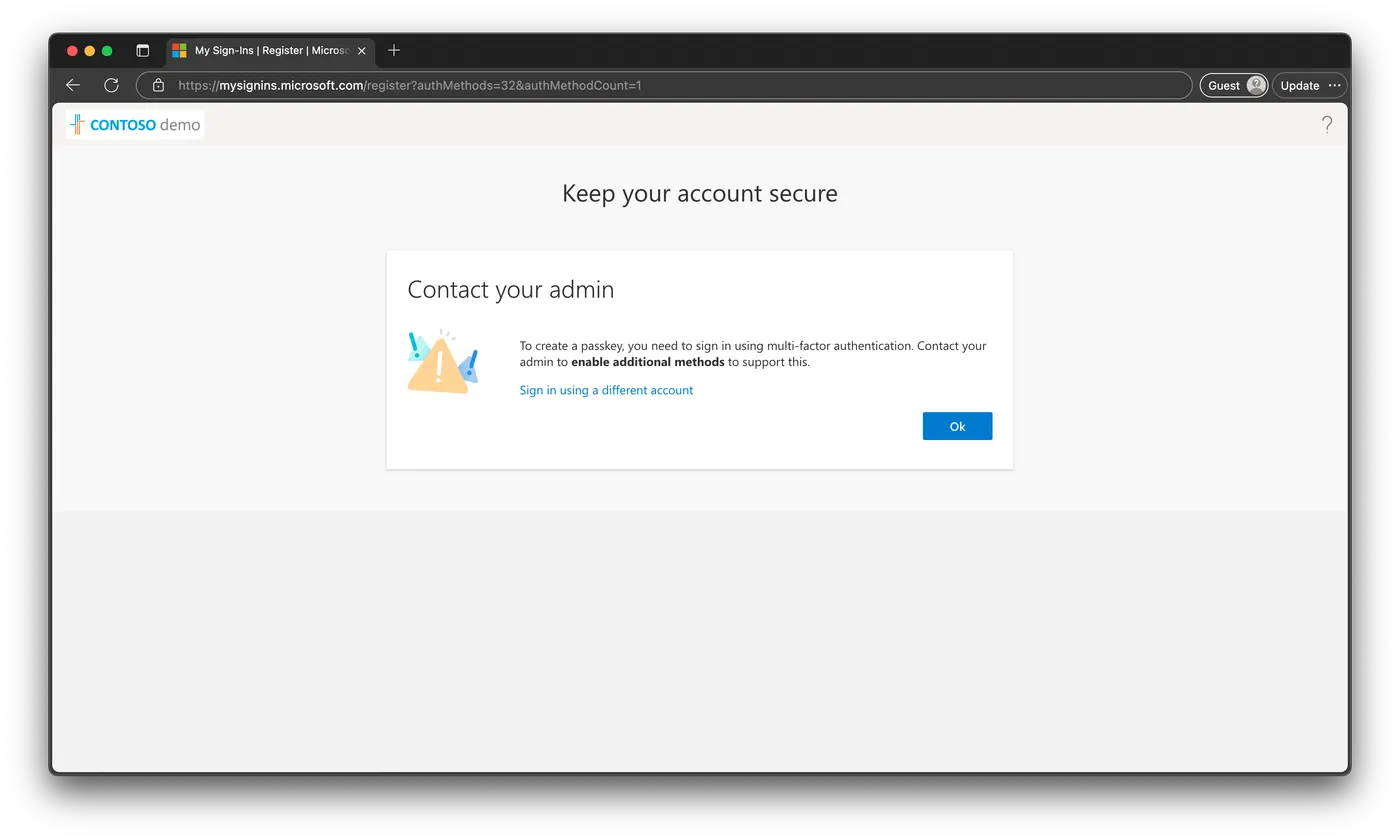Open a new tab with the plus icon
The height and width of the screenshot is (840, 1400).
click(394, 50)
